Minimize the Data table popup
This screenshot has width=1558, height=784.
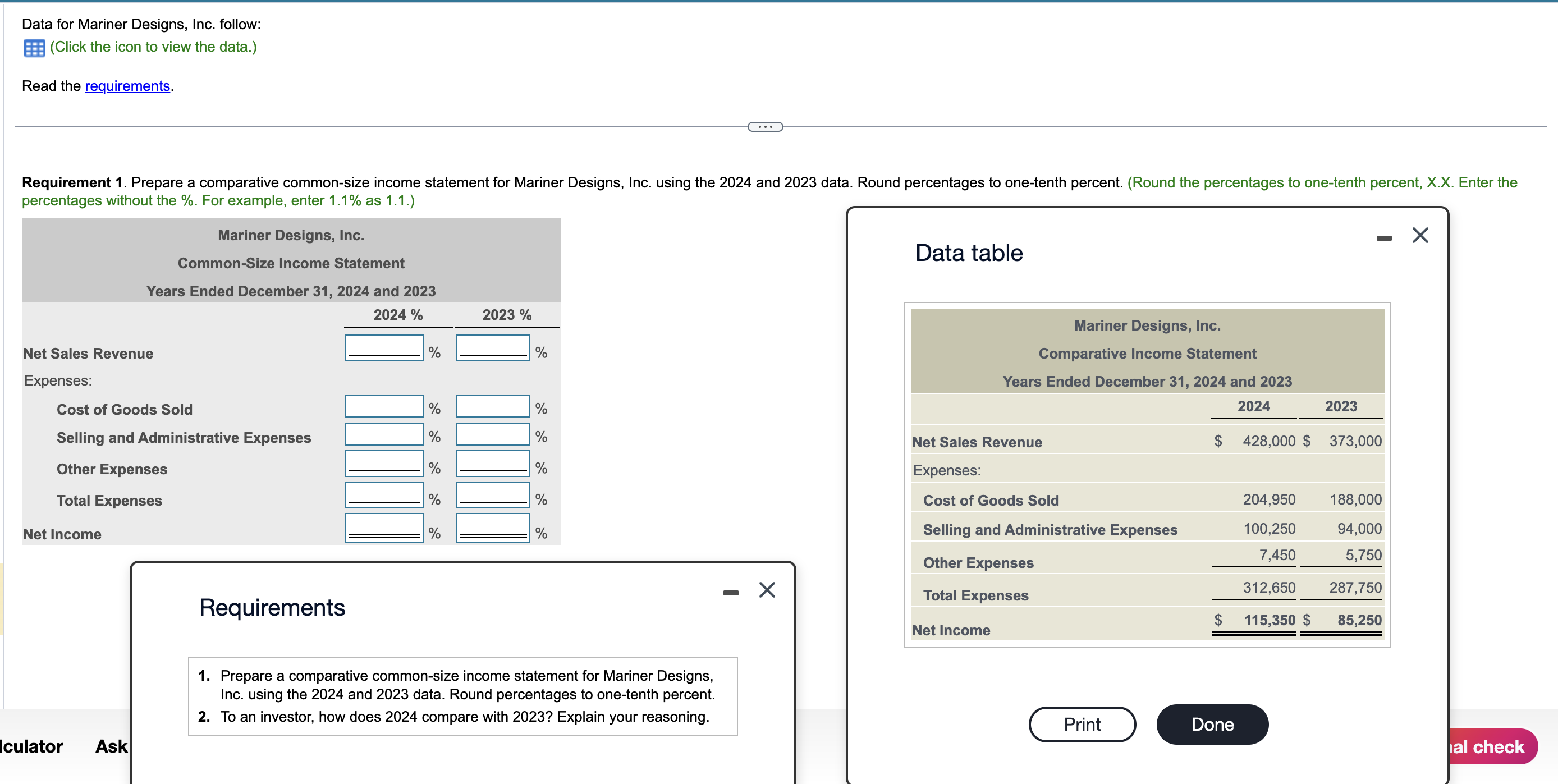[1383, 238]
